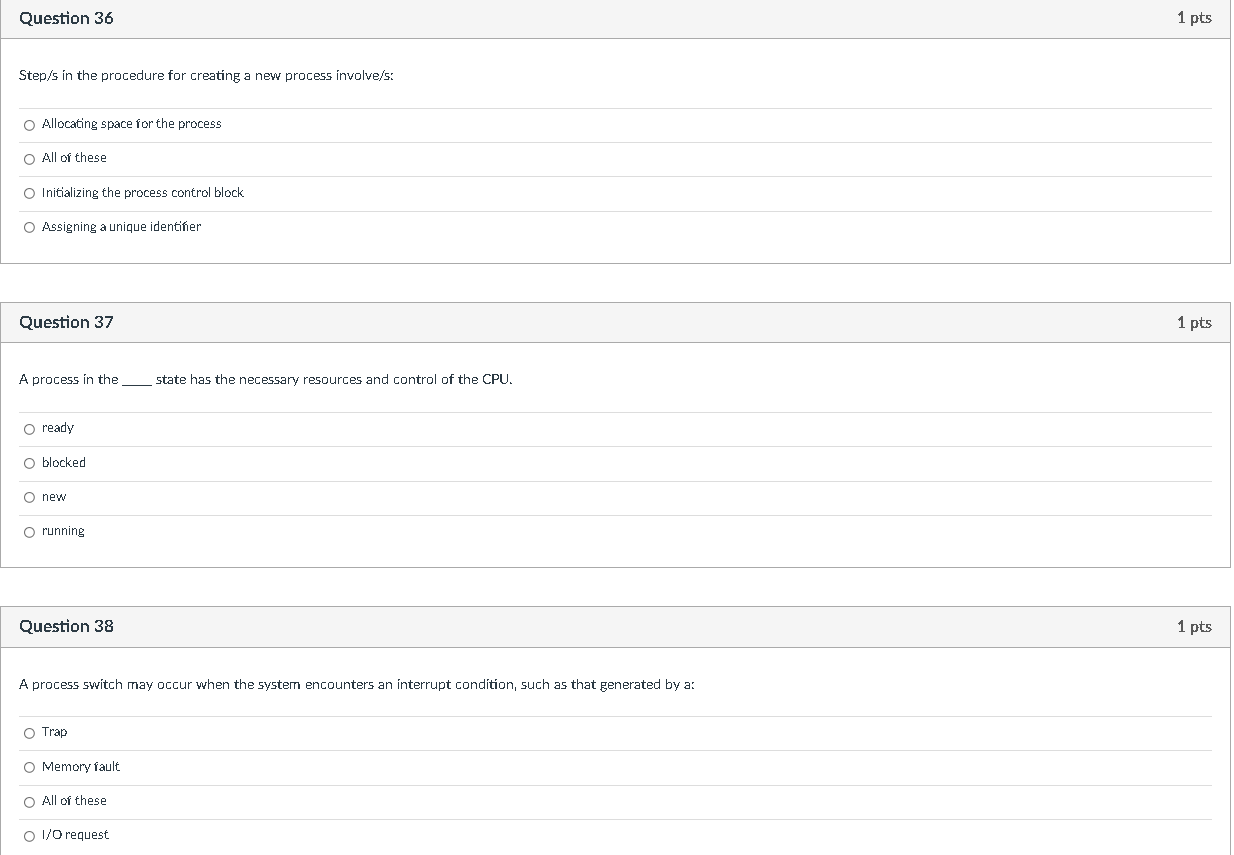This screenshot has height=855, width=1234.
Task: Choose the 'blocked' state answer
Action: [30, 463]
